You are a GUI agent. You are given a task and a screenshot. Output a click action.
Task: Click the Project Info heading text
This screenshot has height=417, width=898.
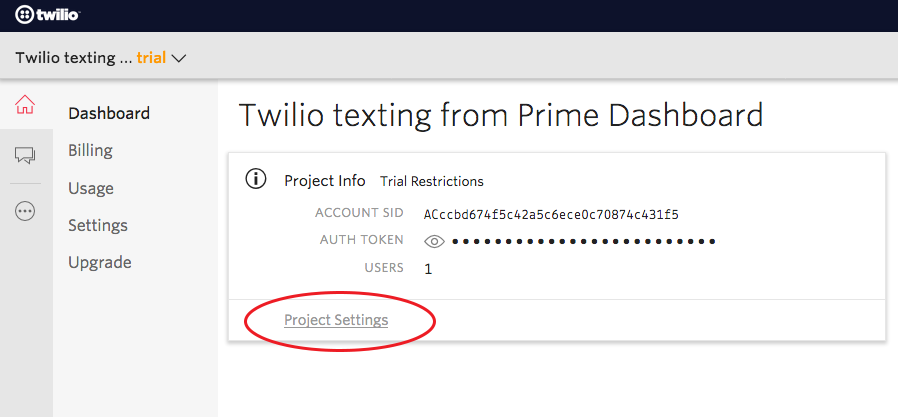tap(325, 181)
